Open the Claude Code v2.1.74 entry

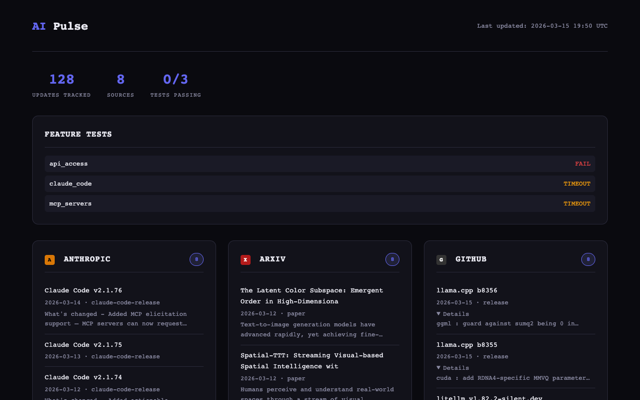83,377
